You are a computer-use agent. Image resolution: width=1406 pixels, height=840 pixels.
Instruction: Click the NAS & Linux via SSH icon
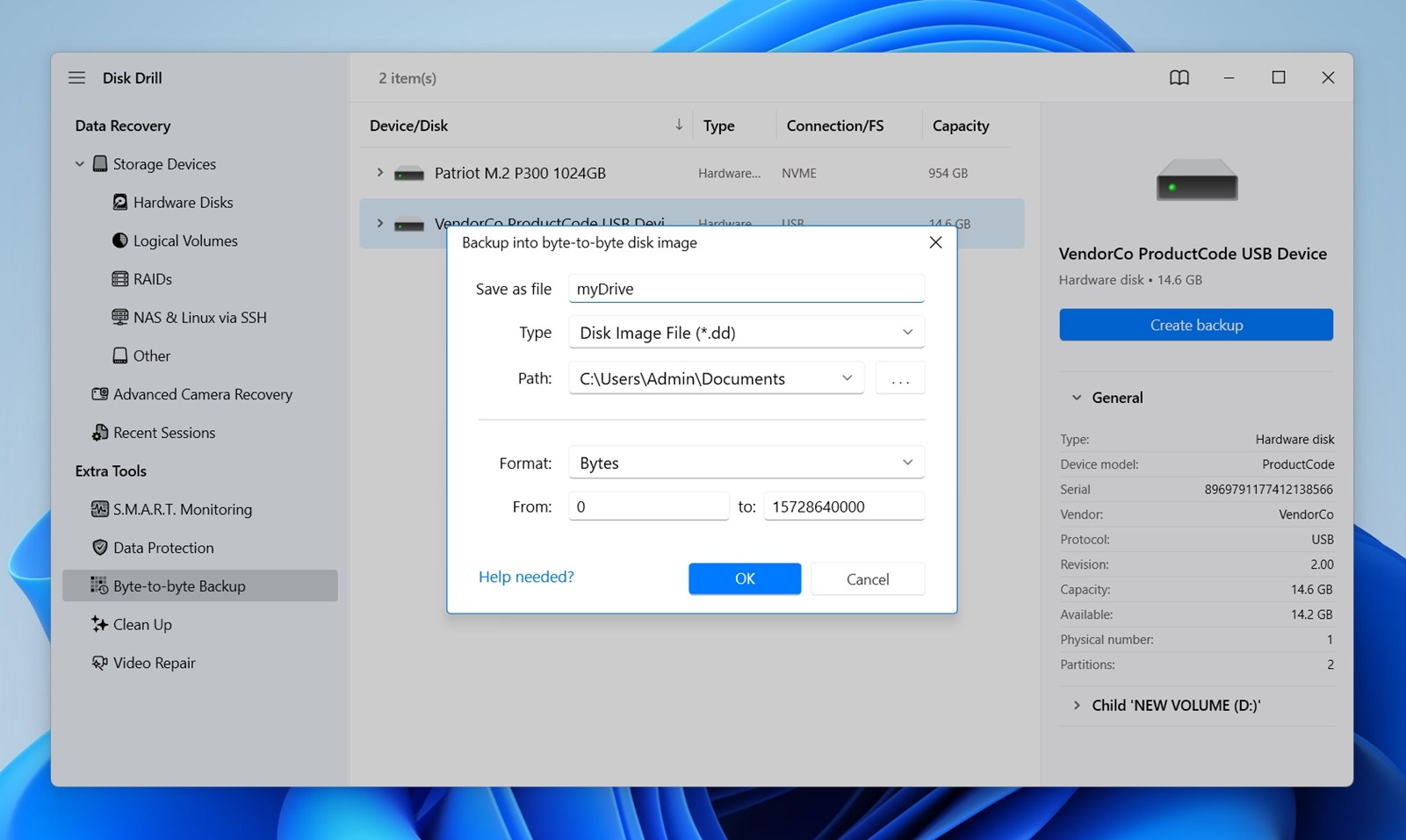point(120,317)
